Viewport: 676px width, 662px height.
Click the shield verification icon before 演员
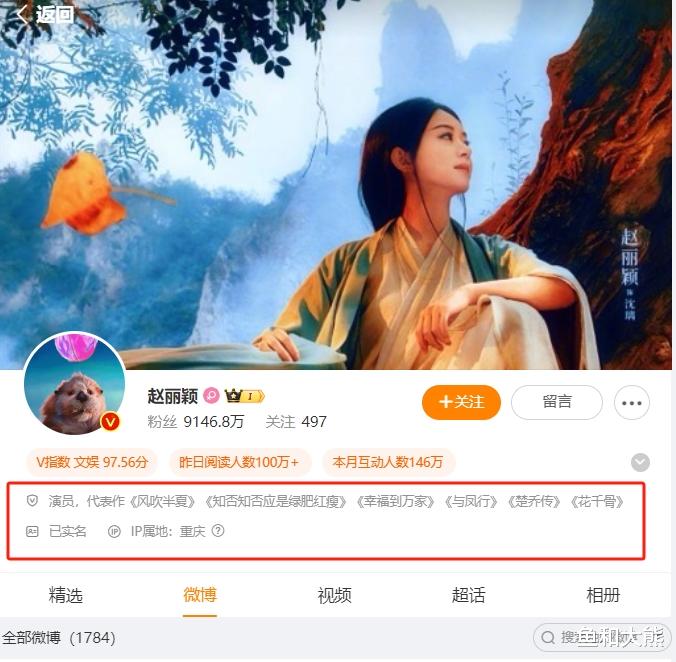click(32, 501)
